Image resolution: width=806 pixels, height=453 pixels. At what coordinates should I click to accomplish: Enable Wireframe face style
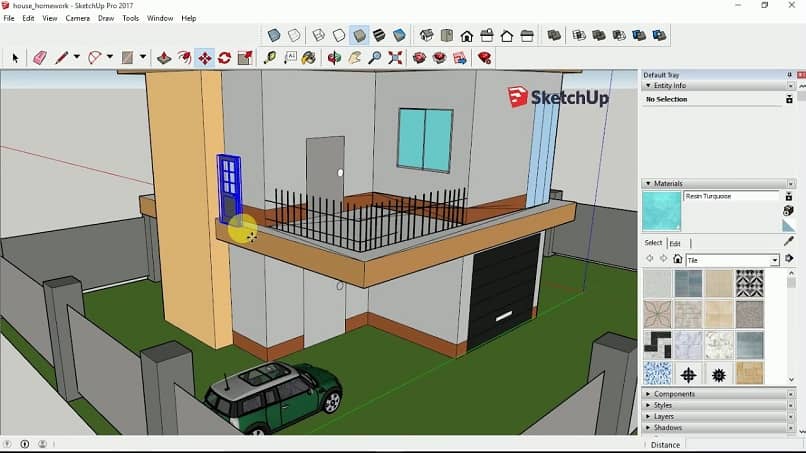point(319,35)
